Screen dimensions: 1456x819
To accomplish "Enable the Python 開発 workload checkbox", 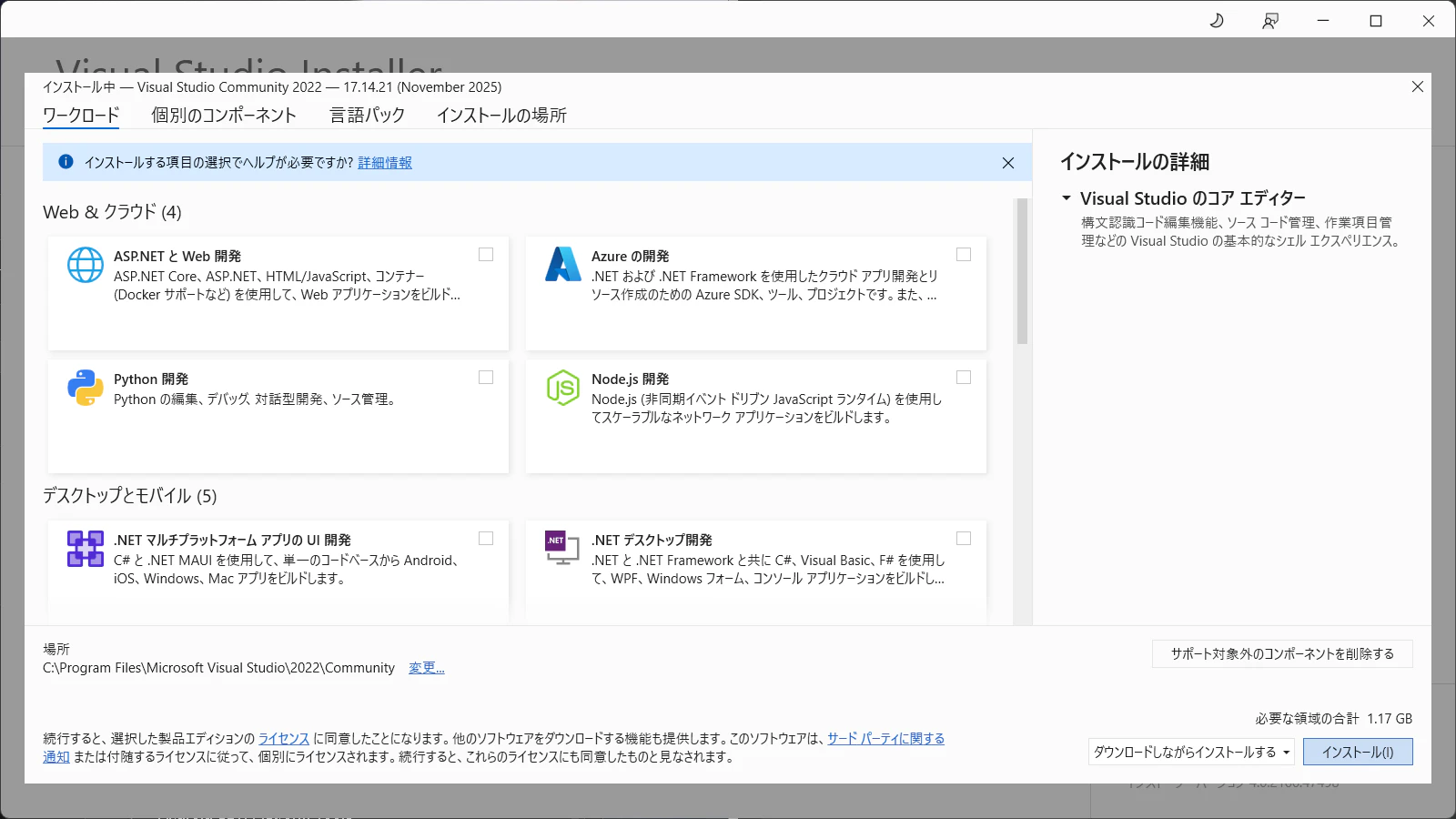I will point(486,378).
